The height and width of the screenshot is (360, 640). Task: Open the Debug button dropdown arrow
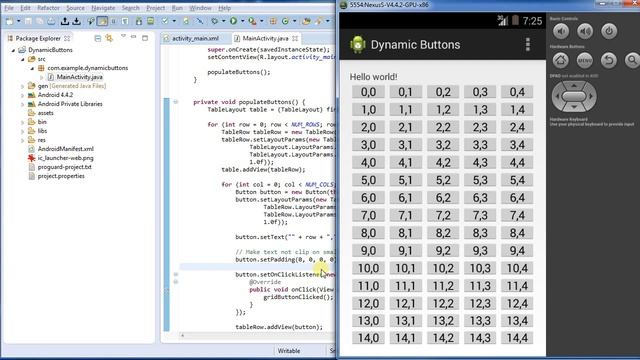point(223,21)
